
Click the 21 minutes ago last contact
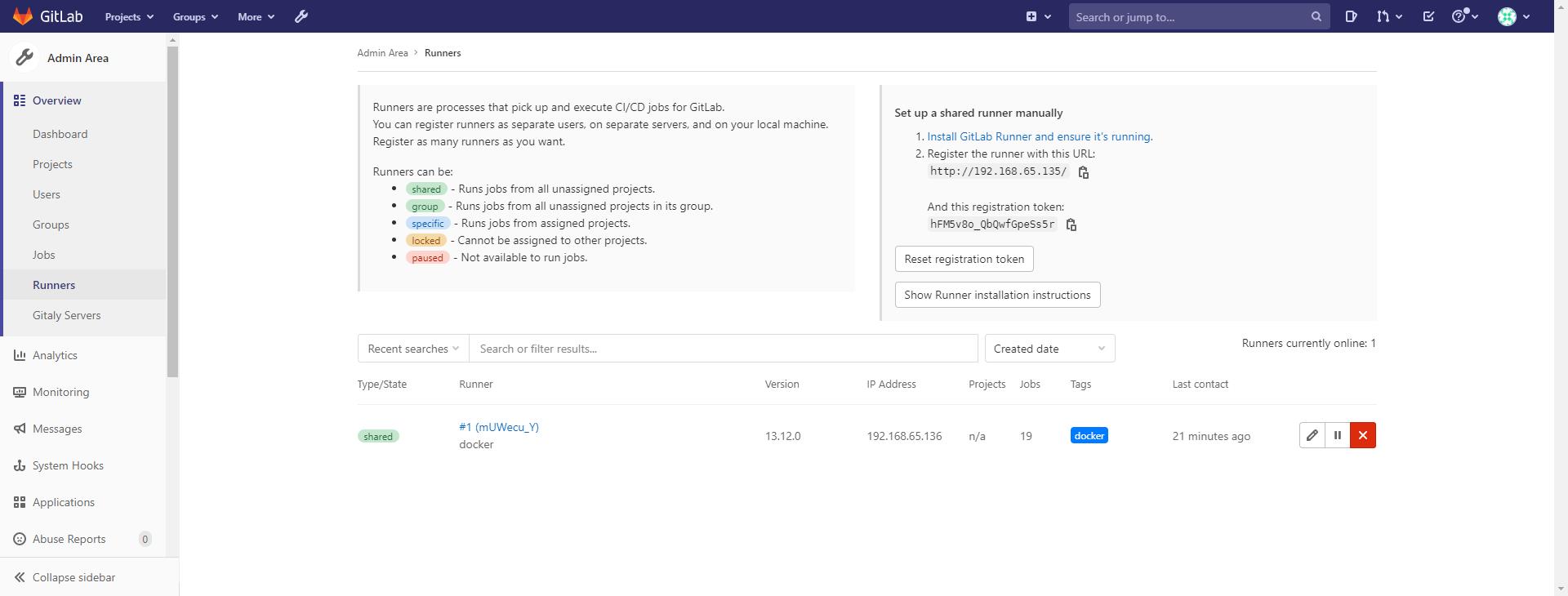coord(1211,436)
